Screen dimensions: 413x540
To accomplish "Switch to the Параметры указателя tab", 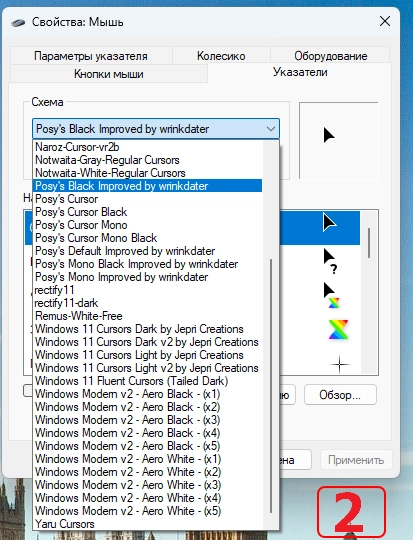I will [91, 56].
